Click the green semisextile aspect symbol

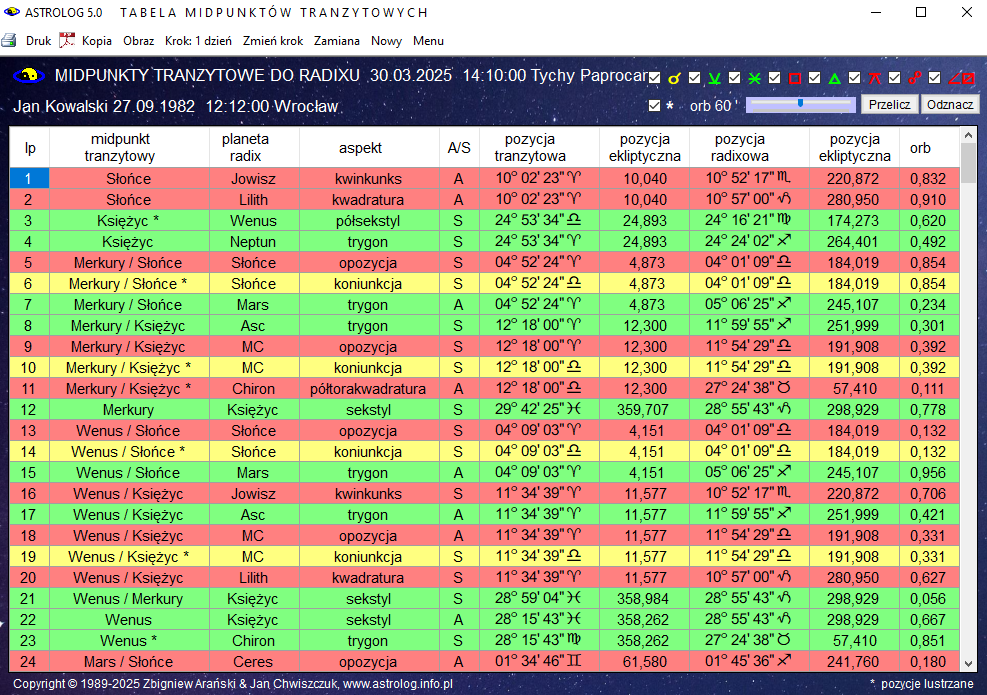pos(715,78)
